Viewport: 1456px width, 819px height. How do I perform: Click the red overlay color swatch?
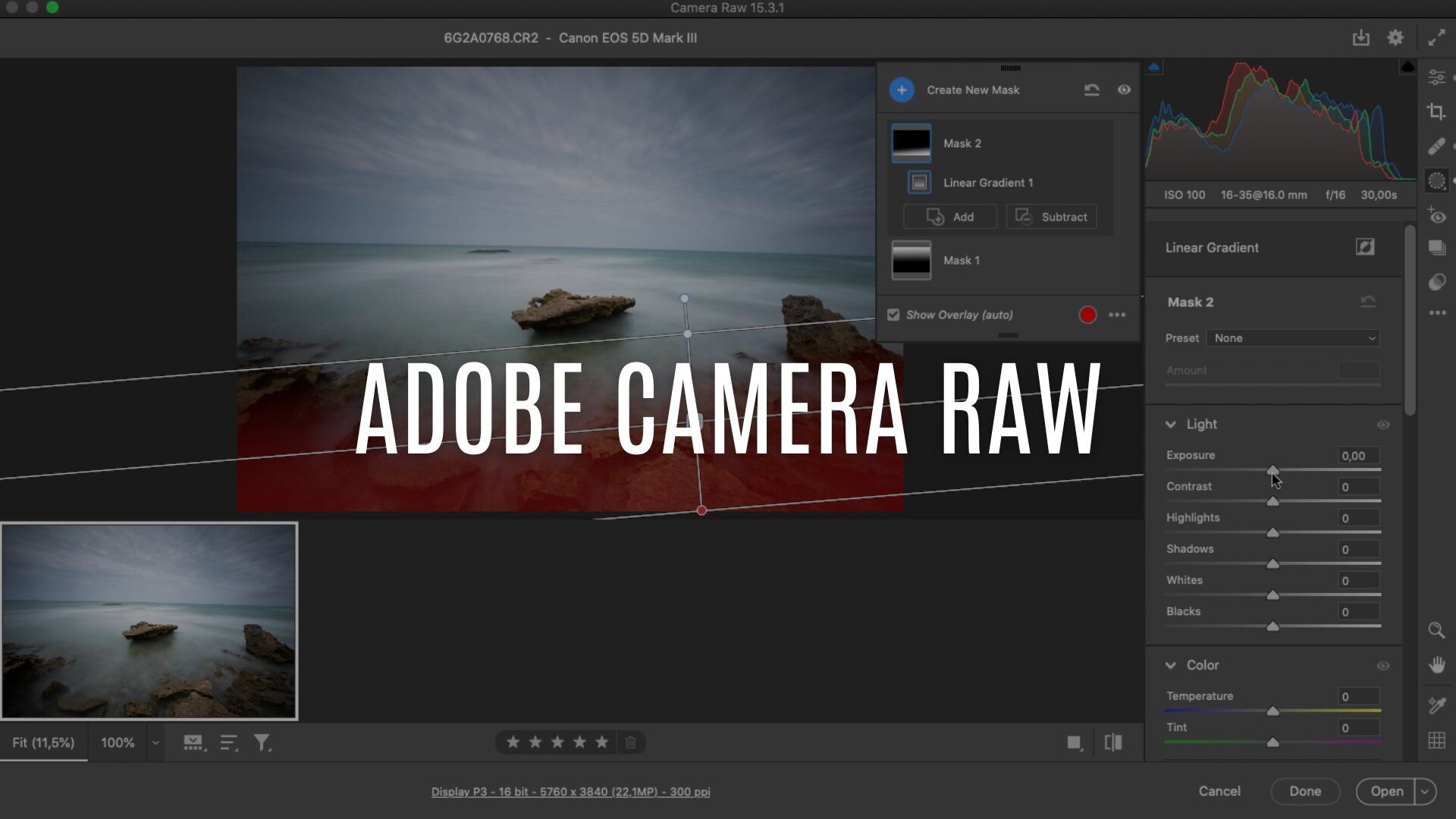(x=1087, y=315)
